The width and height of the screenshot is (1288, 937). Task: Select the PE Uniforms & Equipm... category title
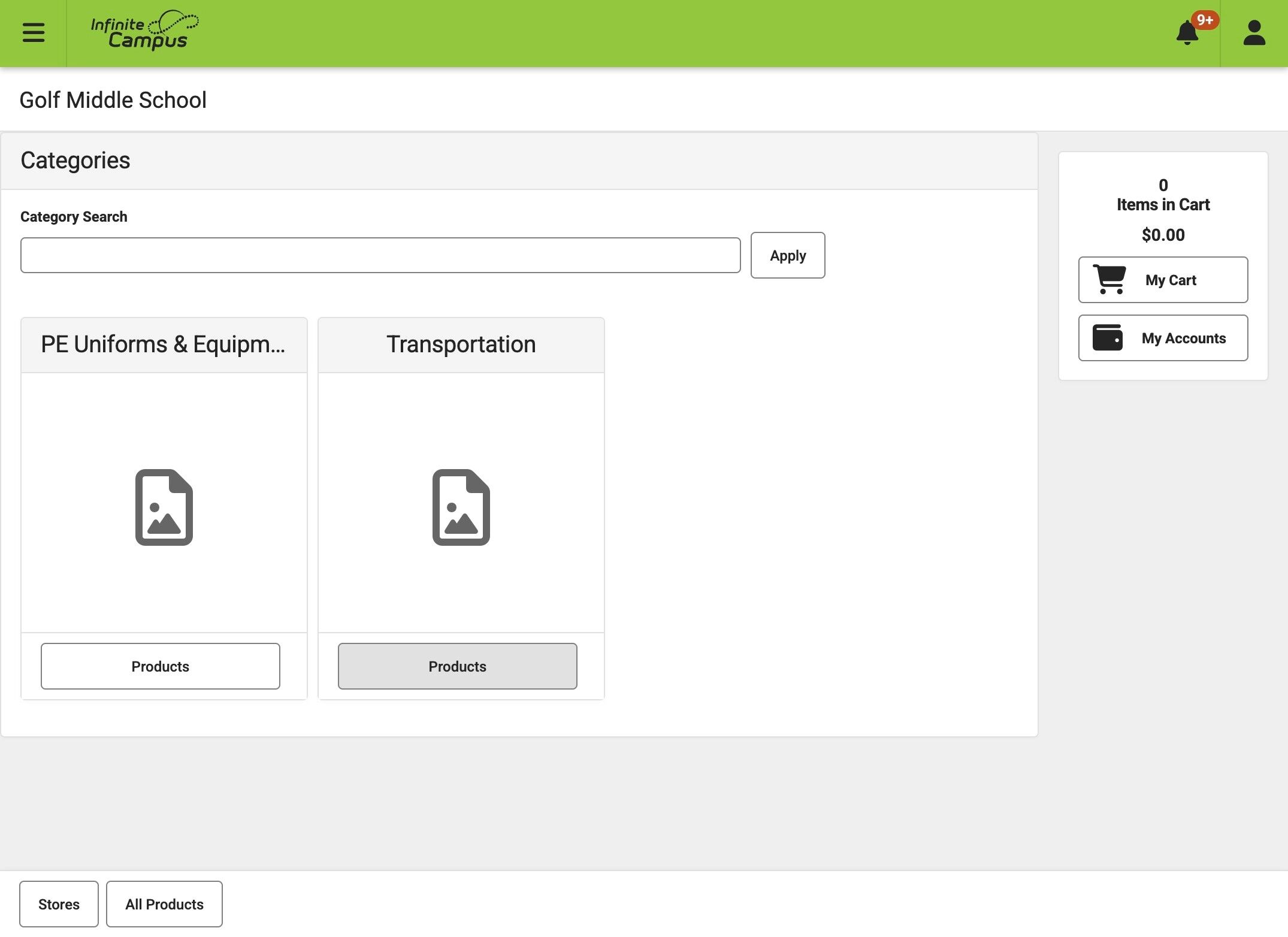(x=163, y=344)
